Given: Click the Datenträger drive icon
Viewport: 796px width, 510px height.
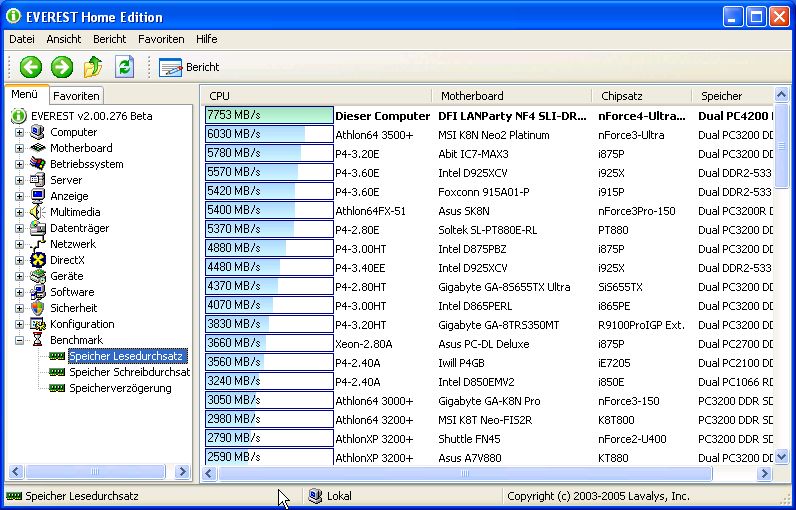Looking at the screenshot, I should (x=37, y=228).
